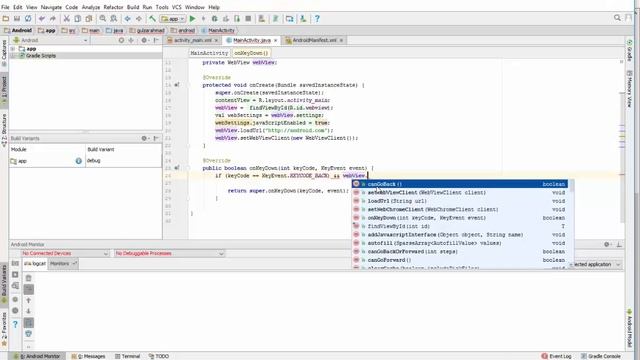The width and height of the screenshot is (640, 360).
Task: Click the Android Monitor settings gear icon
Action: (x=607, y=244)
